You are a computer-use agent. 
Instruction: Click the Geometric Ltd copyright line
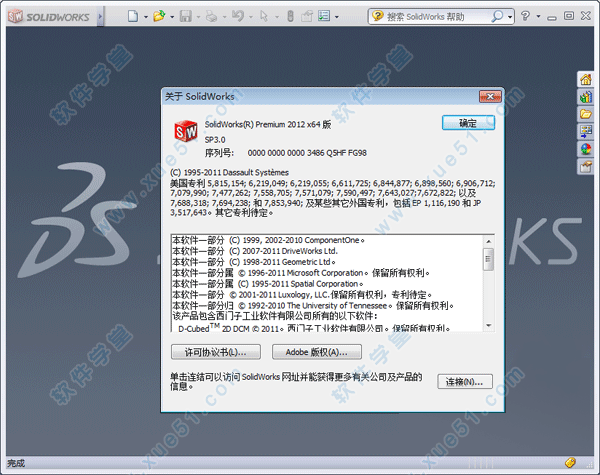point(254,262)
